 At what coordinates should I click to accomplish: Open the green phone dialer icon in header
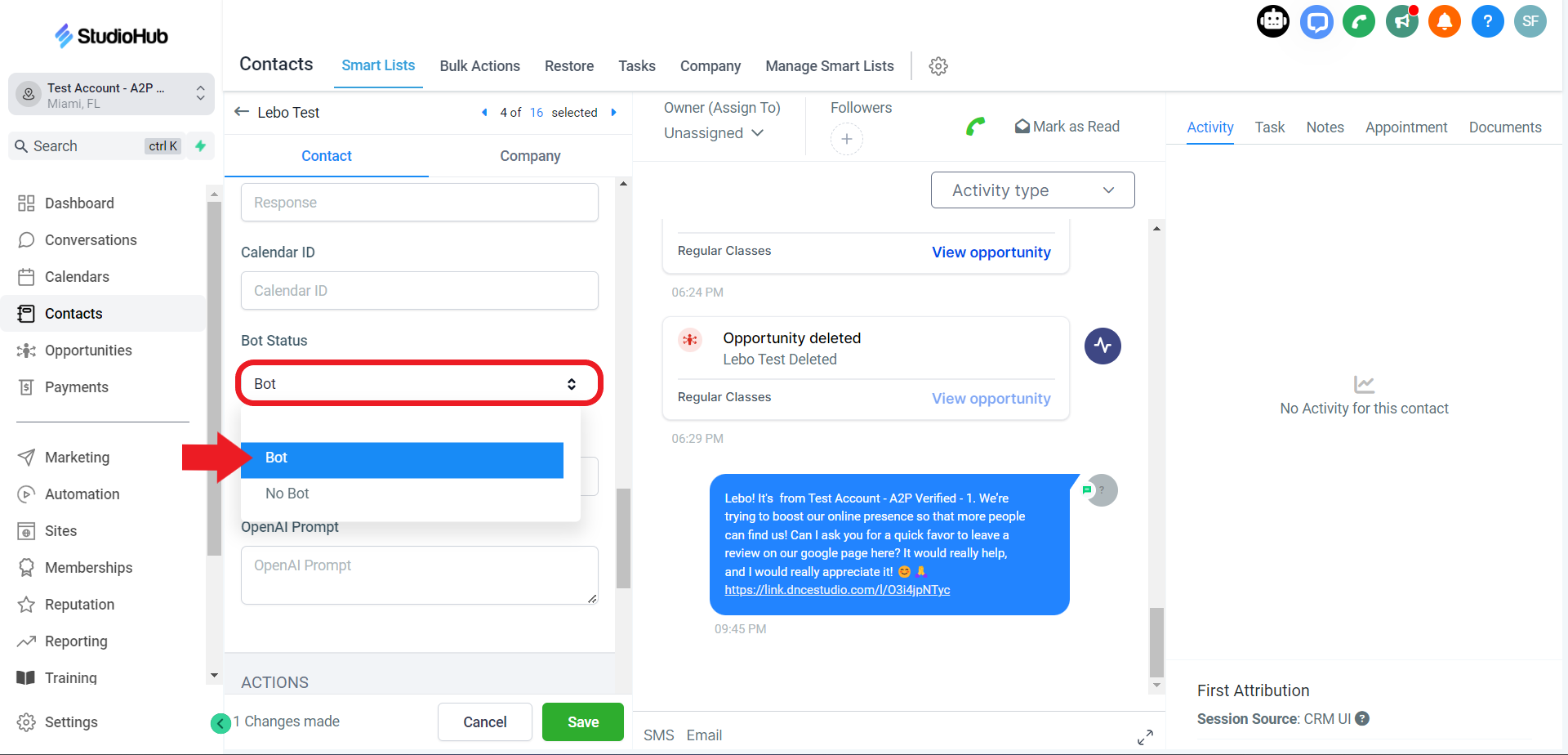tap(1359, 21)
